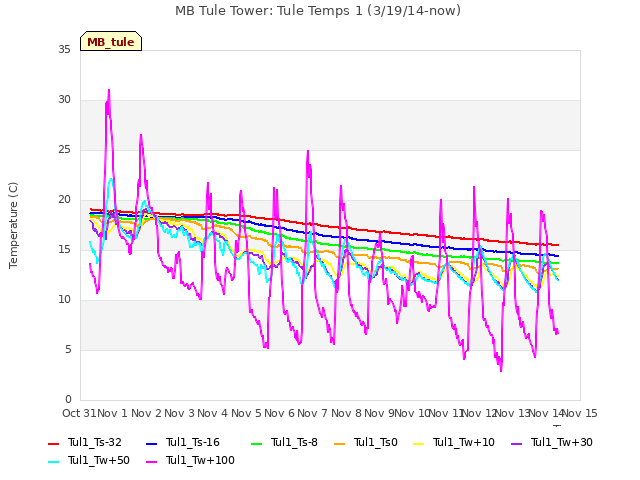Select the Tul1_Tw+30 legend label
The height and width of the screenshot is (480, 640).
pos(562,442)
